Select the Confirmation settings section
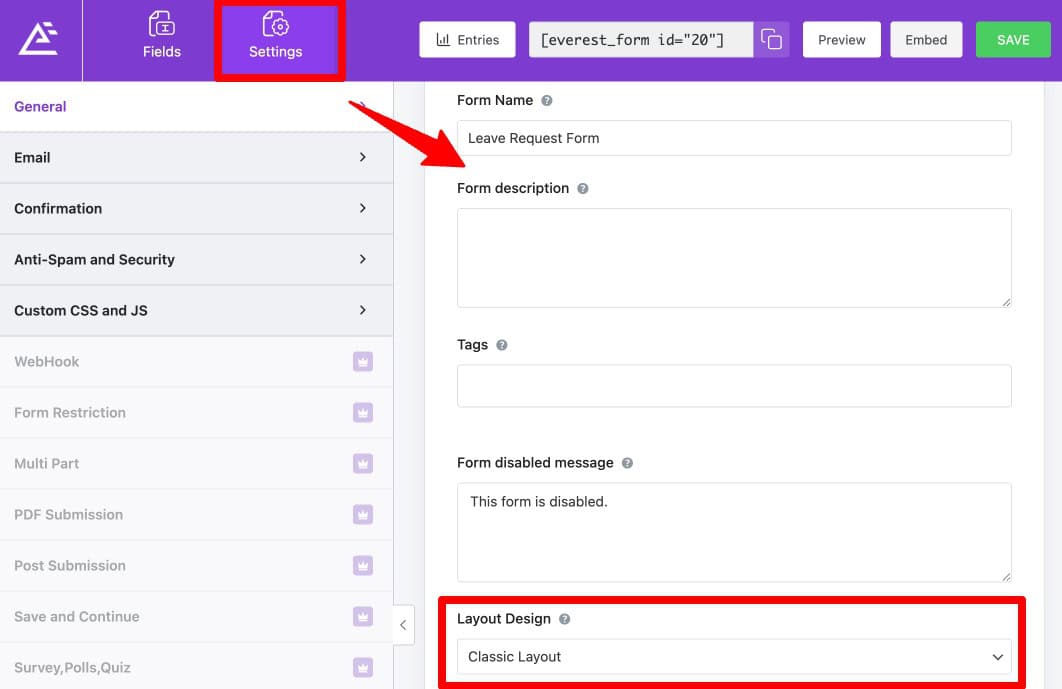Screen dimensions: 1062x689 pyautogui.click(x=196, y=208)
